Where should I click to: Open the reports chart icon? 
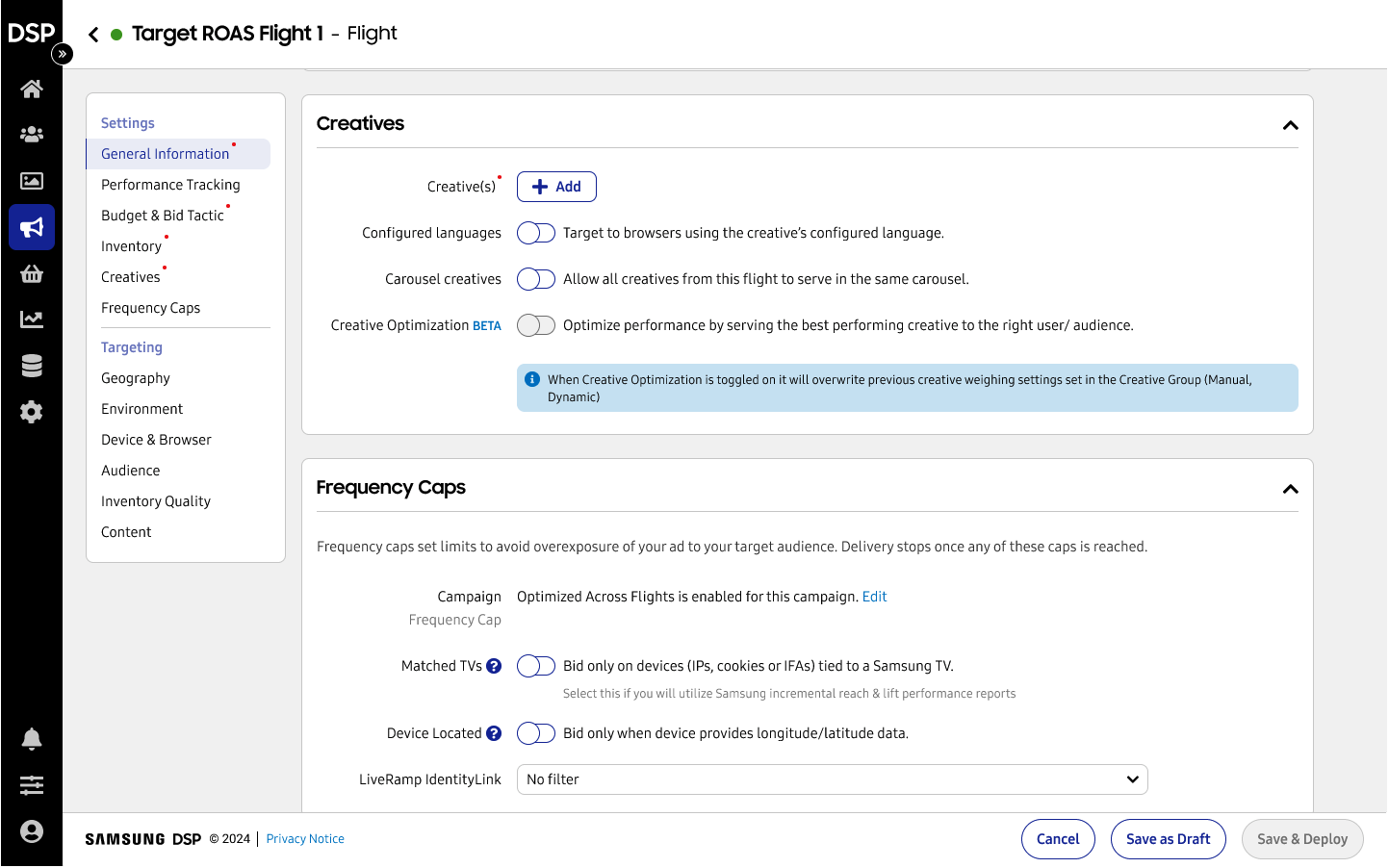coord(32,319)
